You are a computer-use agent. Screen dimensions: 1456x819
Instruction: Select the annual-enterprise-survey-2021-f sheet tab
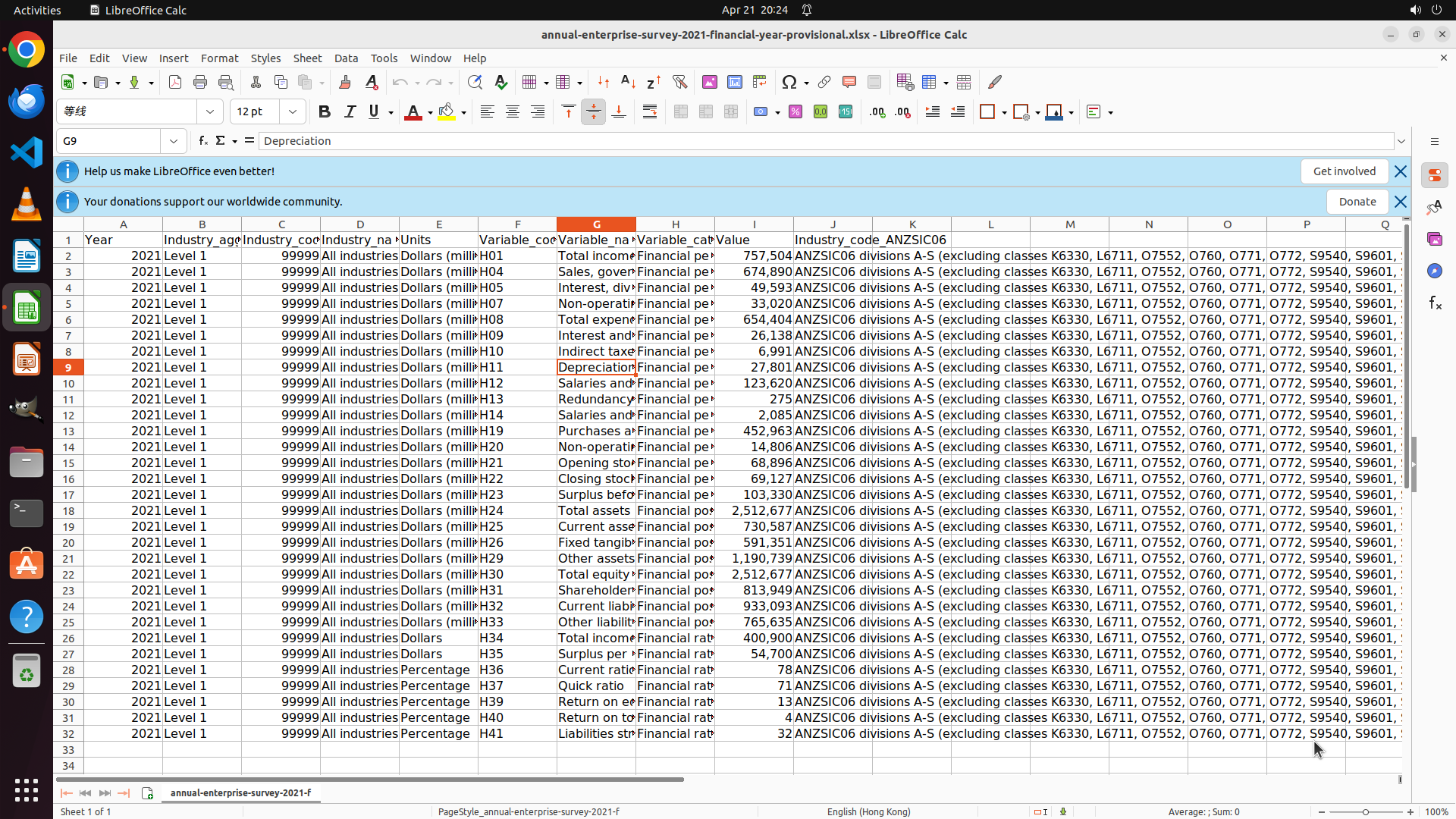(x=240, y=792)
